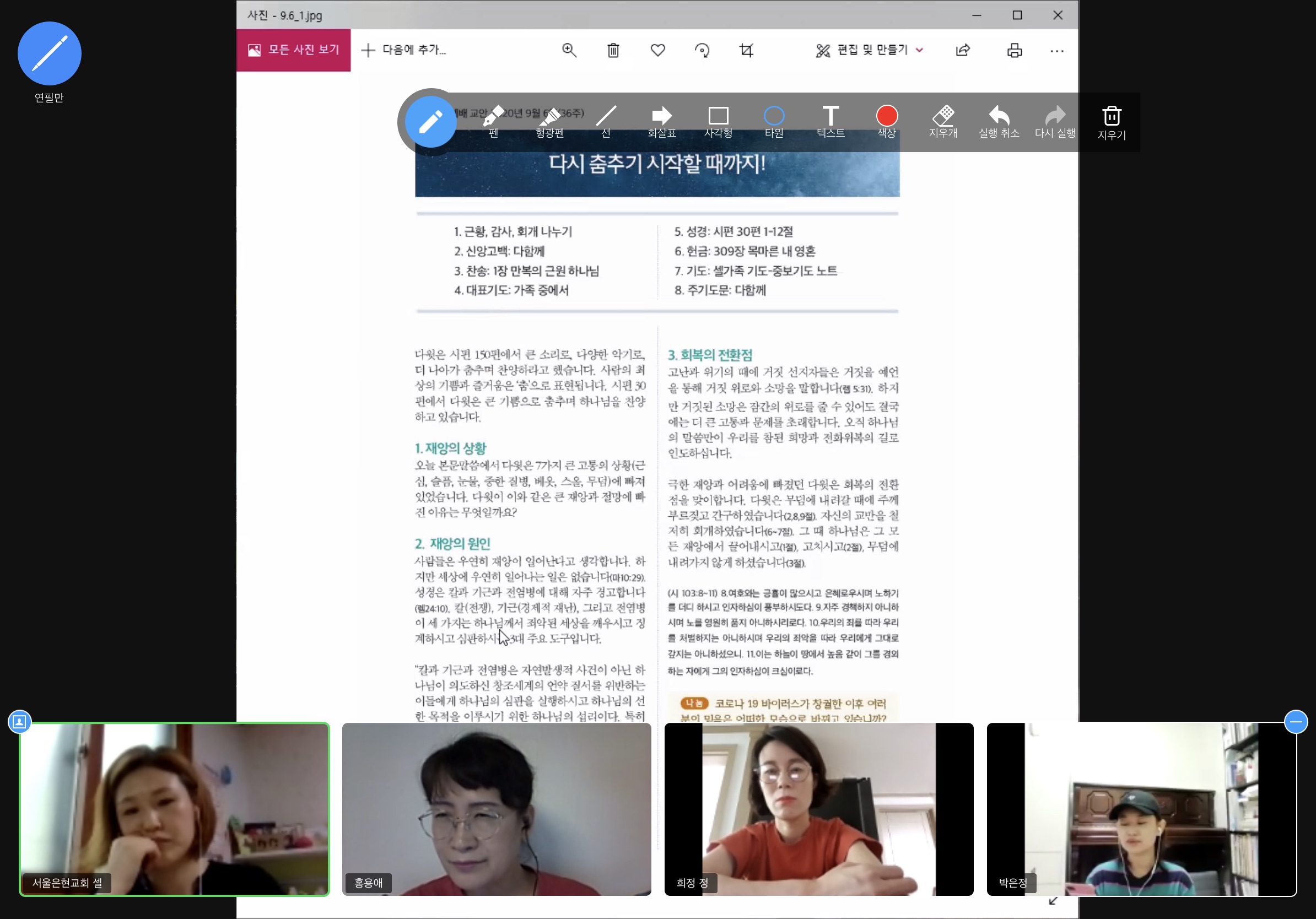Click heading '1. 재앙의 상황'
Viewport: 1316px width, 919px height.
point(450,448)
